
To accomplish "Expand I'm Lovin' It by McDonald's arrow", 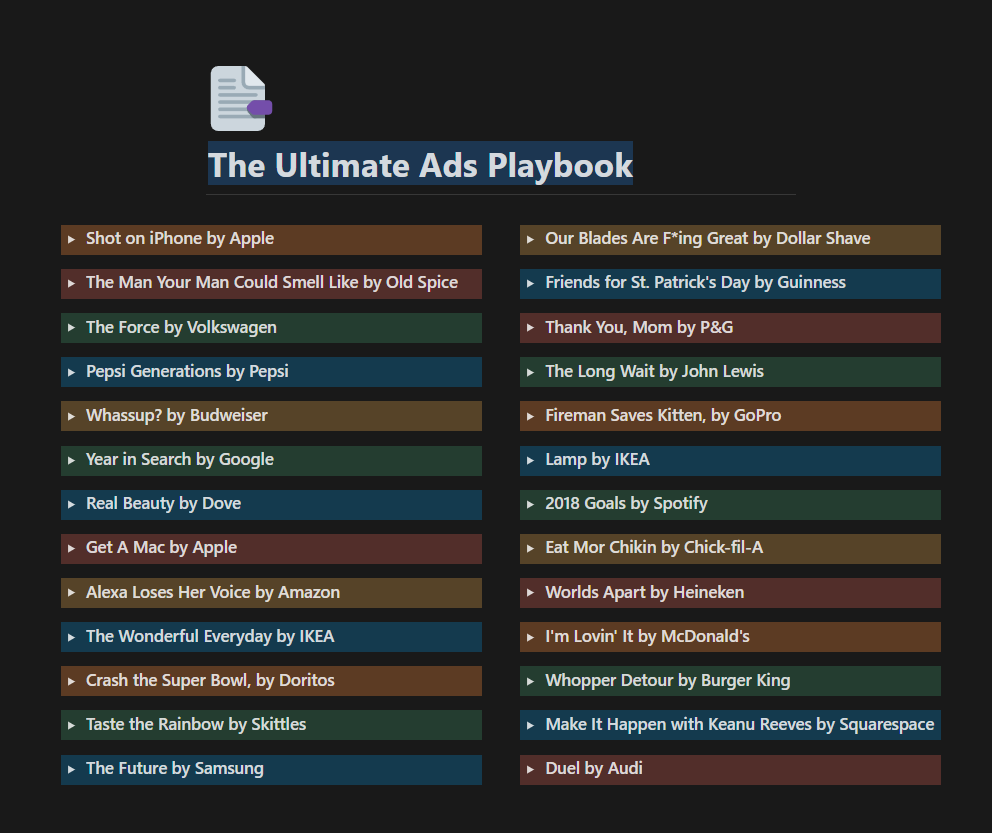I will pos(531,637).
